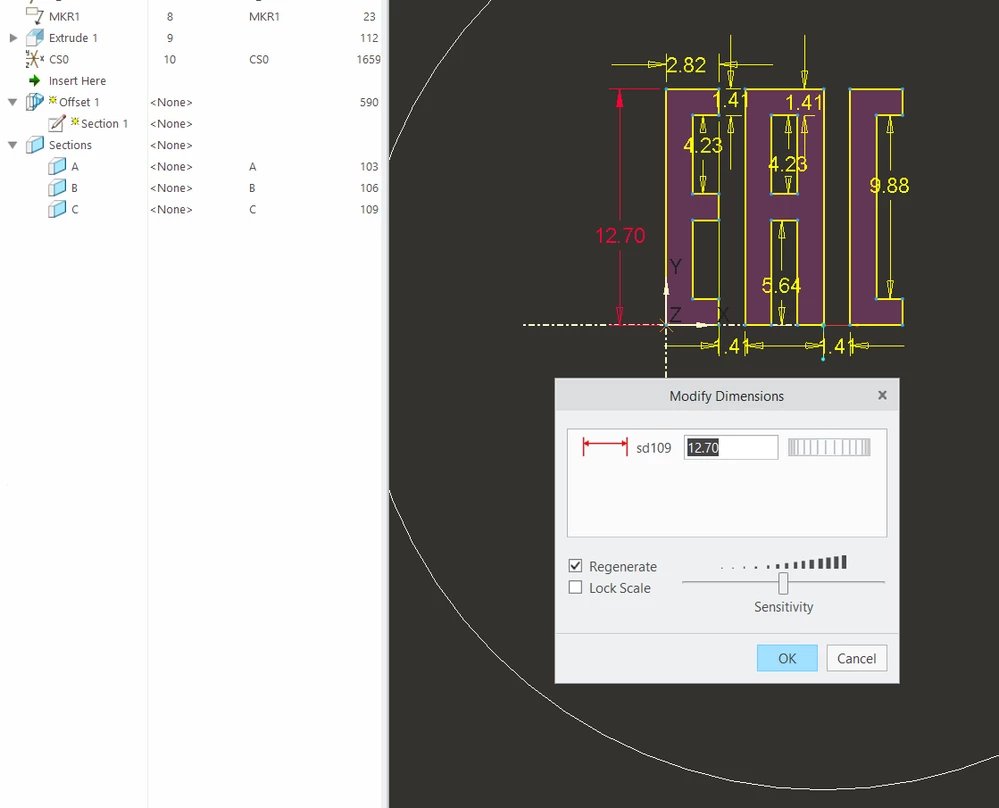
Task: Click the CS0 coordinate system icon
Action: click(35, 59)
